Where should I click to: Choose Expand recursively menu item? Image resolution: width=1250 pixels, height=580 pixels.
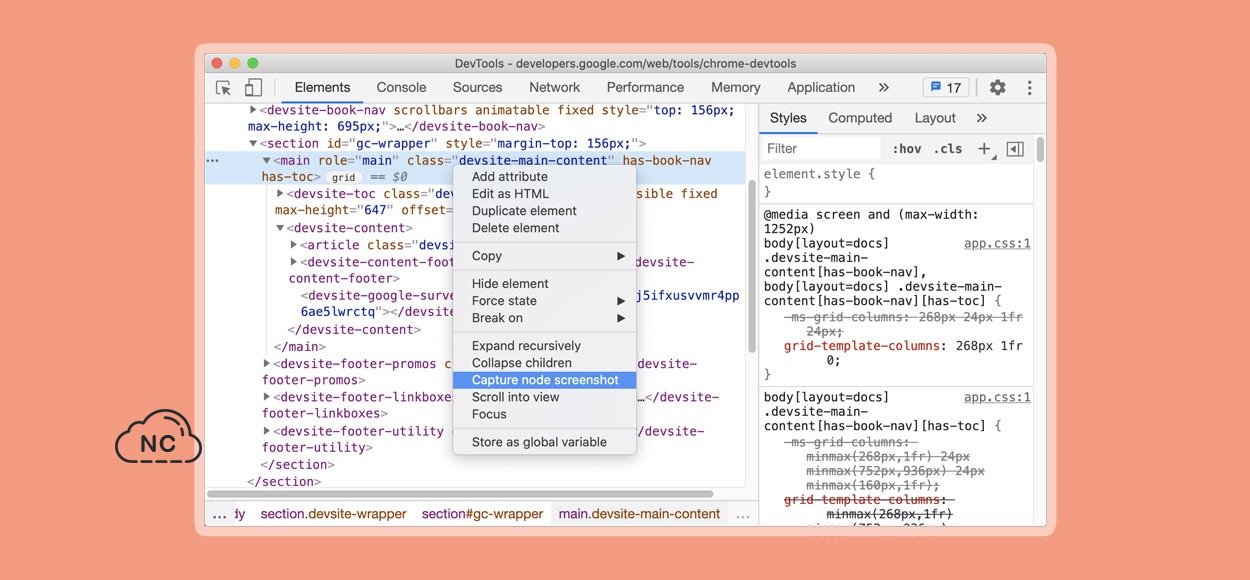(545, 346)
